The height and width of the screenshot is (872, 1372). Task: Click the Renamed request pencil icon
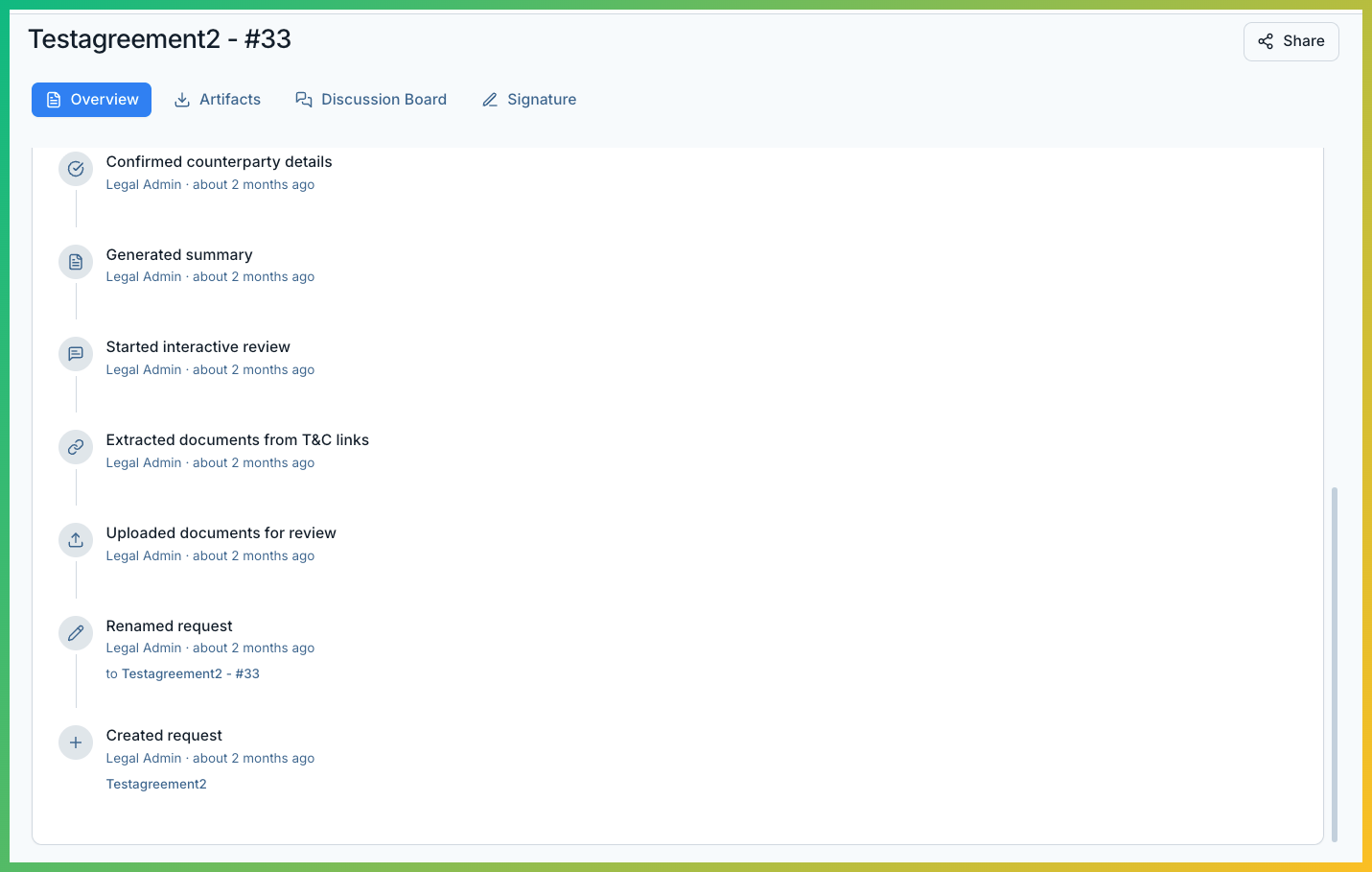click(76, 633)
